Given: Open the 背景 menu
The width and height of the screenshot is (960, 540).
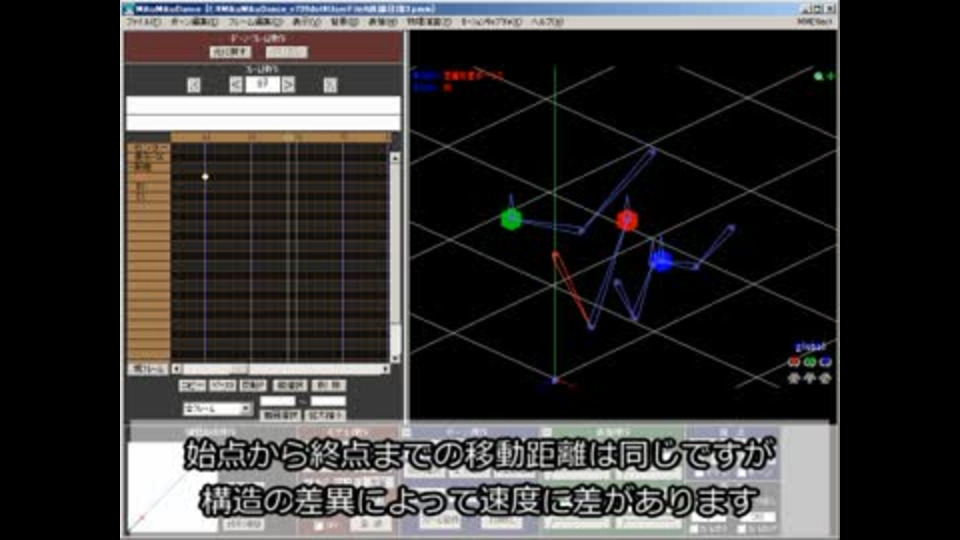Looking at the screenshot, I should [344, 22].
